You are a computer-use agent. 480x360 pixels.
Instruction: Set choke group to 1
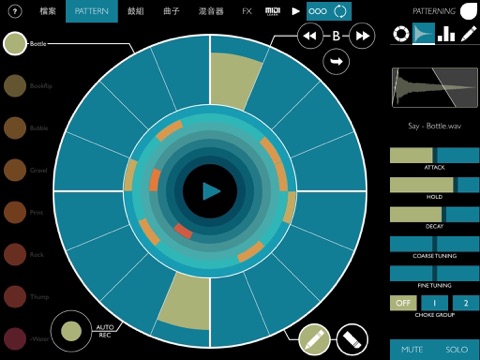point(434,303)
